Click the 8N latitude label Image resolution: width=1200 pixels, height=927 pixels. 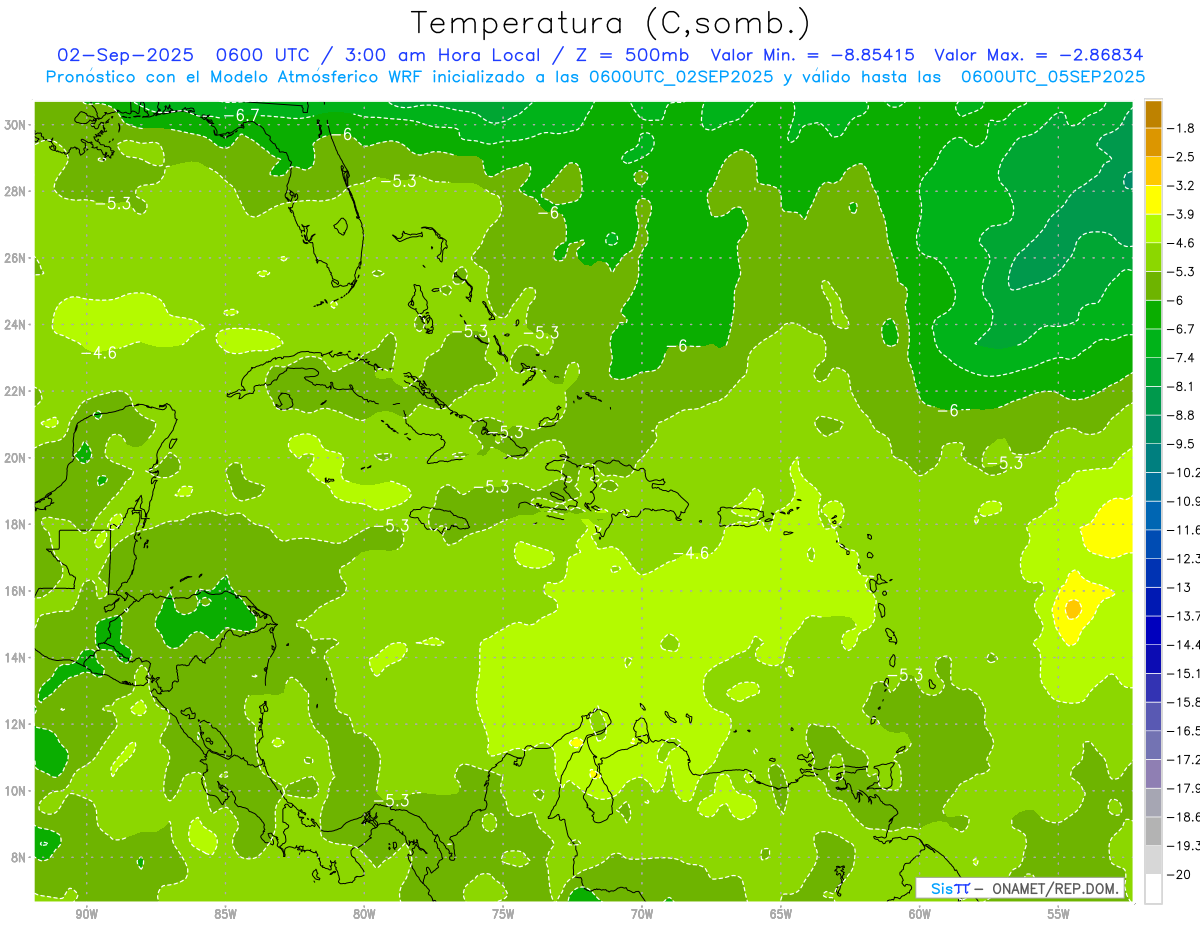[x=20, y=857]
